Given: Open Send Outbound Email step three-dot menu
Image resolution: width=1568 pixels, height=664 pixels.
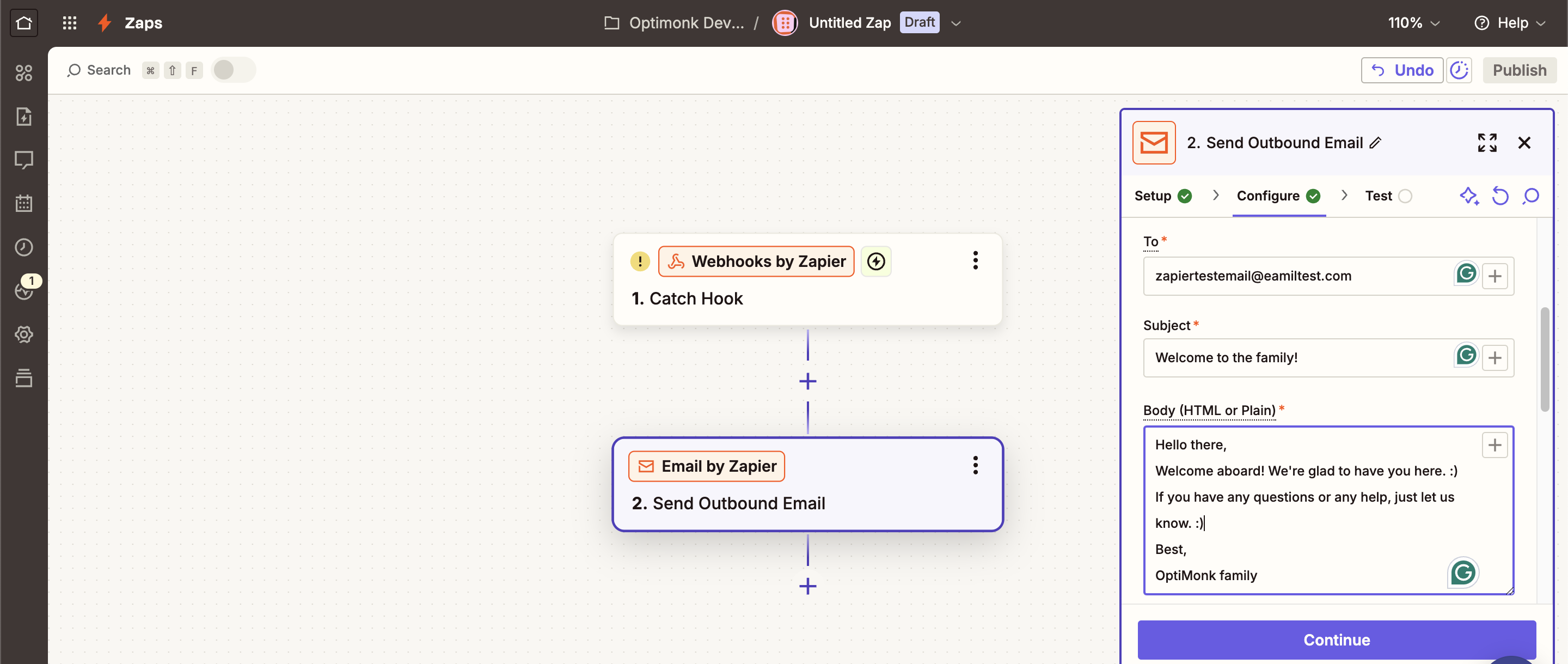Looking at the screenshot, I should coord(975,465).
